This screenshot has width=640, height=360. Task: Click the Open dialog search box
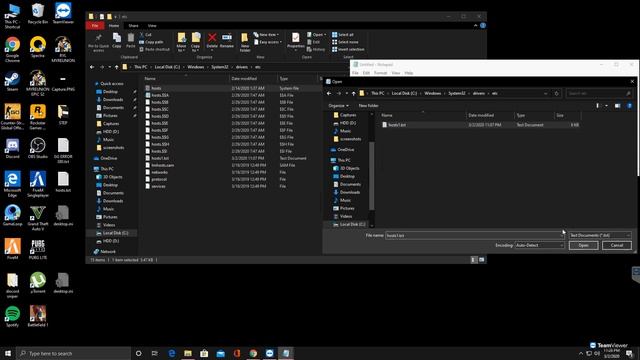tap(599, 93)
